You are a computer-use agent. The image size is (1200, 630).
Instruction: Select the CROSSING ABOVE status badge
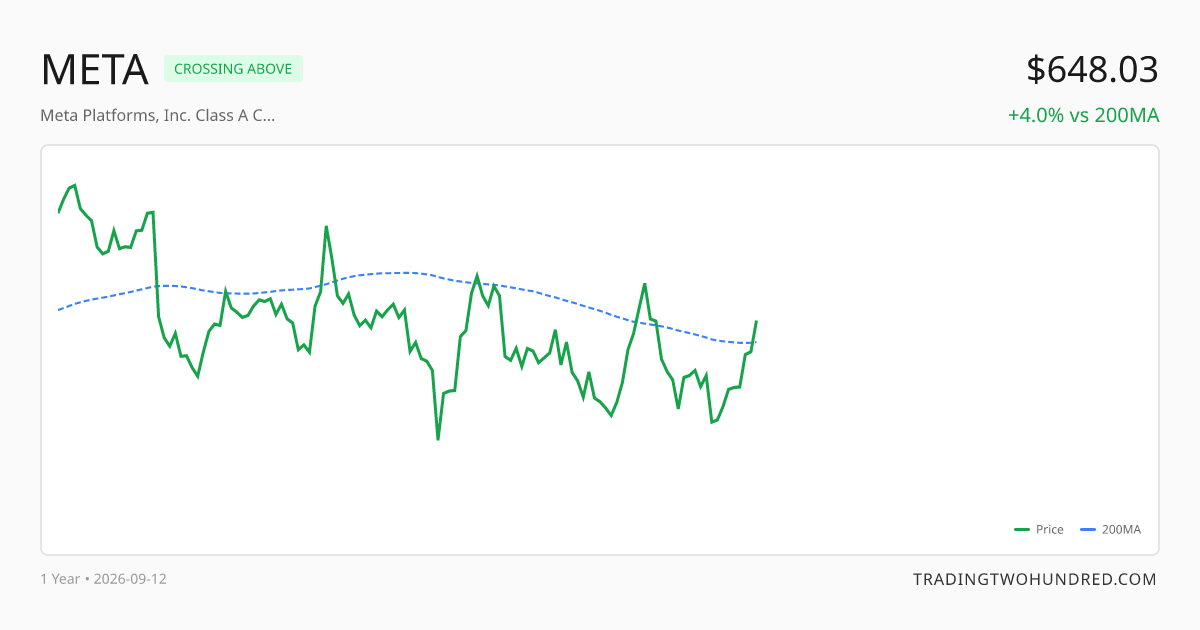[x=233, y=69]
